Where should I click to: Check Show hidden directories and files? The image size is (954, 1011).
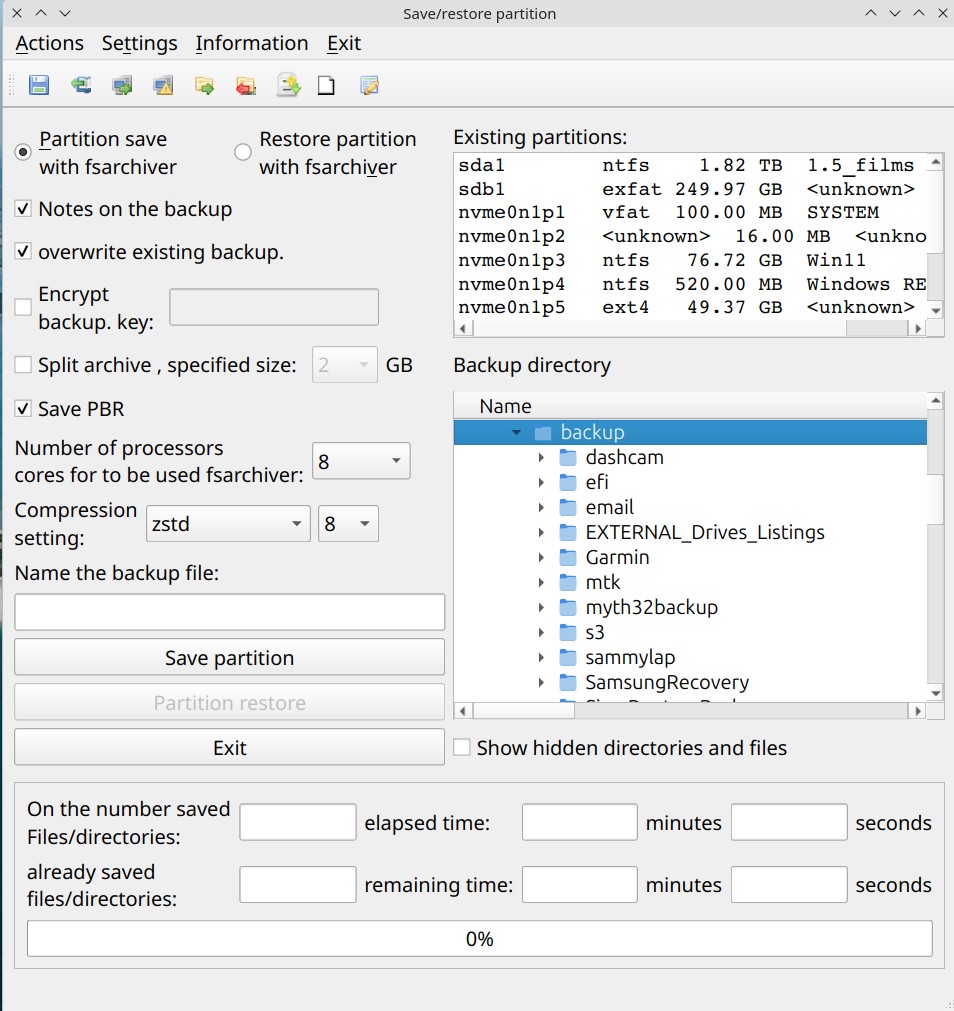point(462,748)
